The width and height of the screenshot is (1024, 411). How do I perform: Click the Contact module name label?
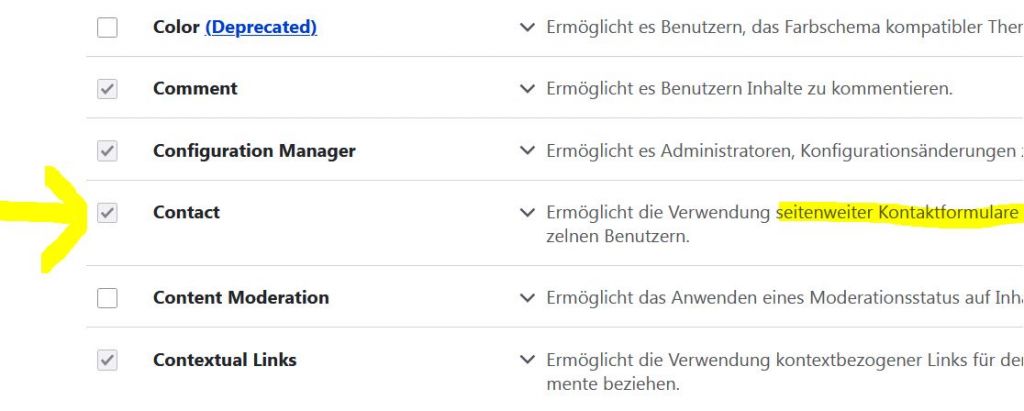point(186,213)
